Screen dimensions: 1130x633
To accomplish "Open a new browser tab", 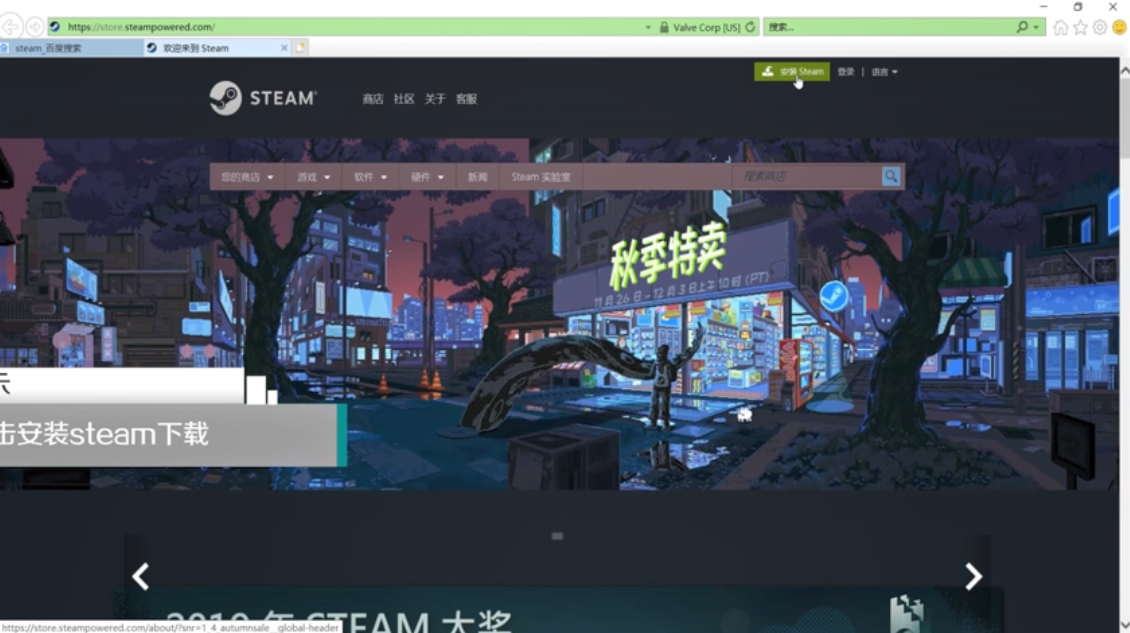I will pyautogui.click(x=301, y=48).
